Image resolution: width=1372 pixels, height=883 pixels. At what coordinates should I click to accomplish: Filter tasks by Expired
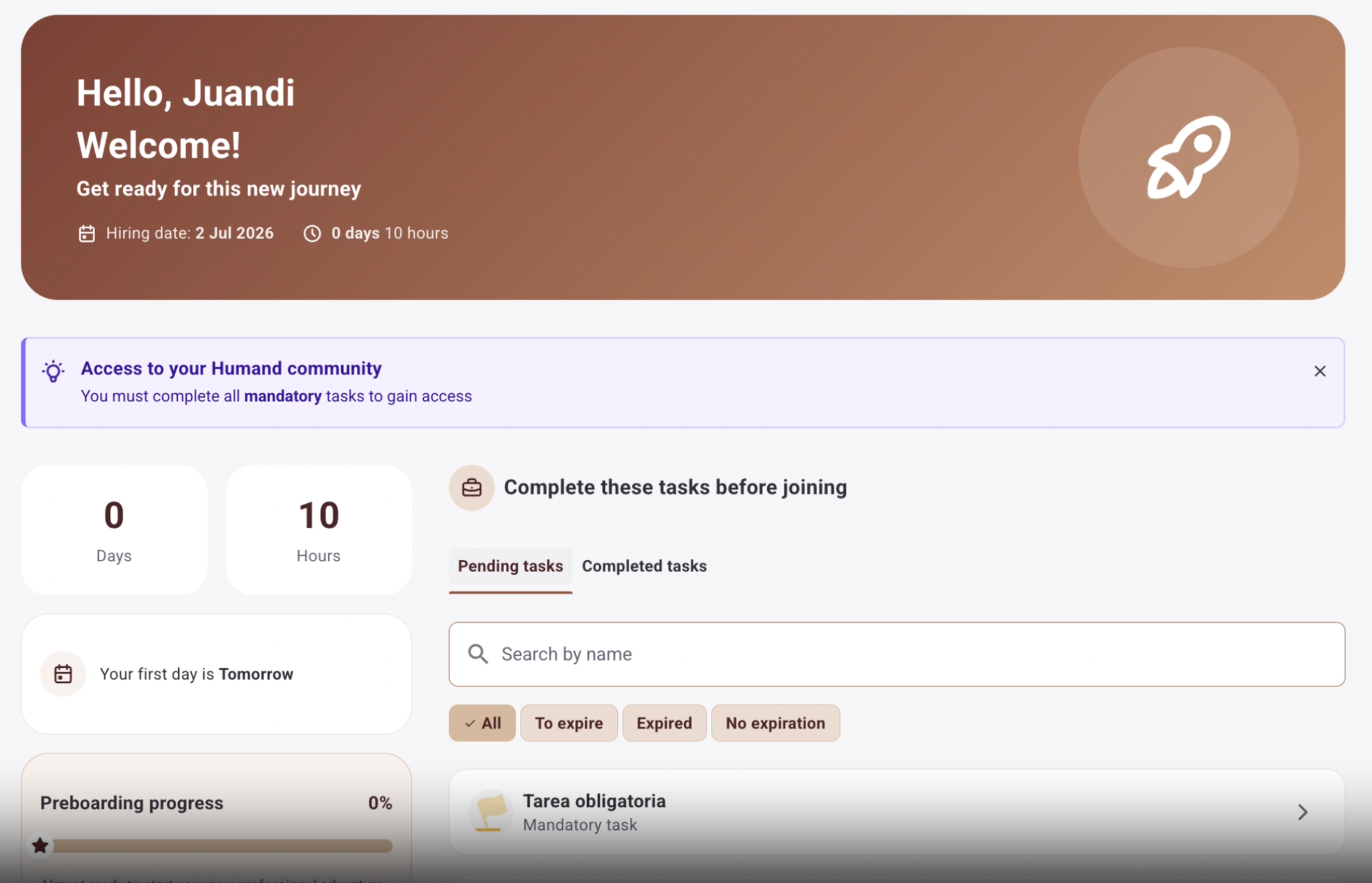pyautogui.click(x=664, y=723)
